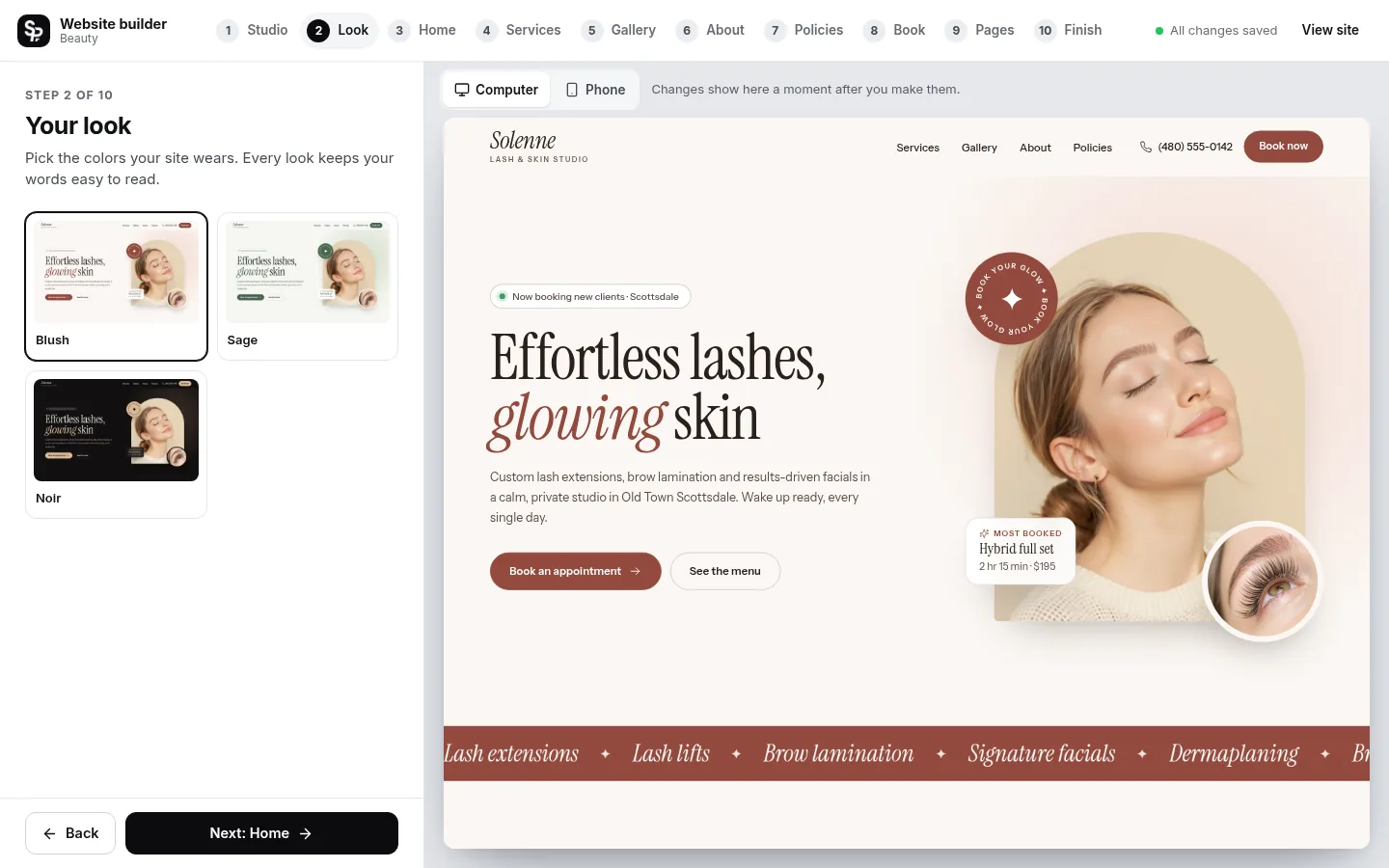1389x868 pixels.
Task: Click Lash extensions in the marquee
Action: [511, 753]
